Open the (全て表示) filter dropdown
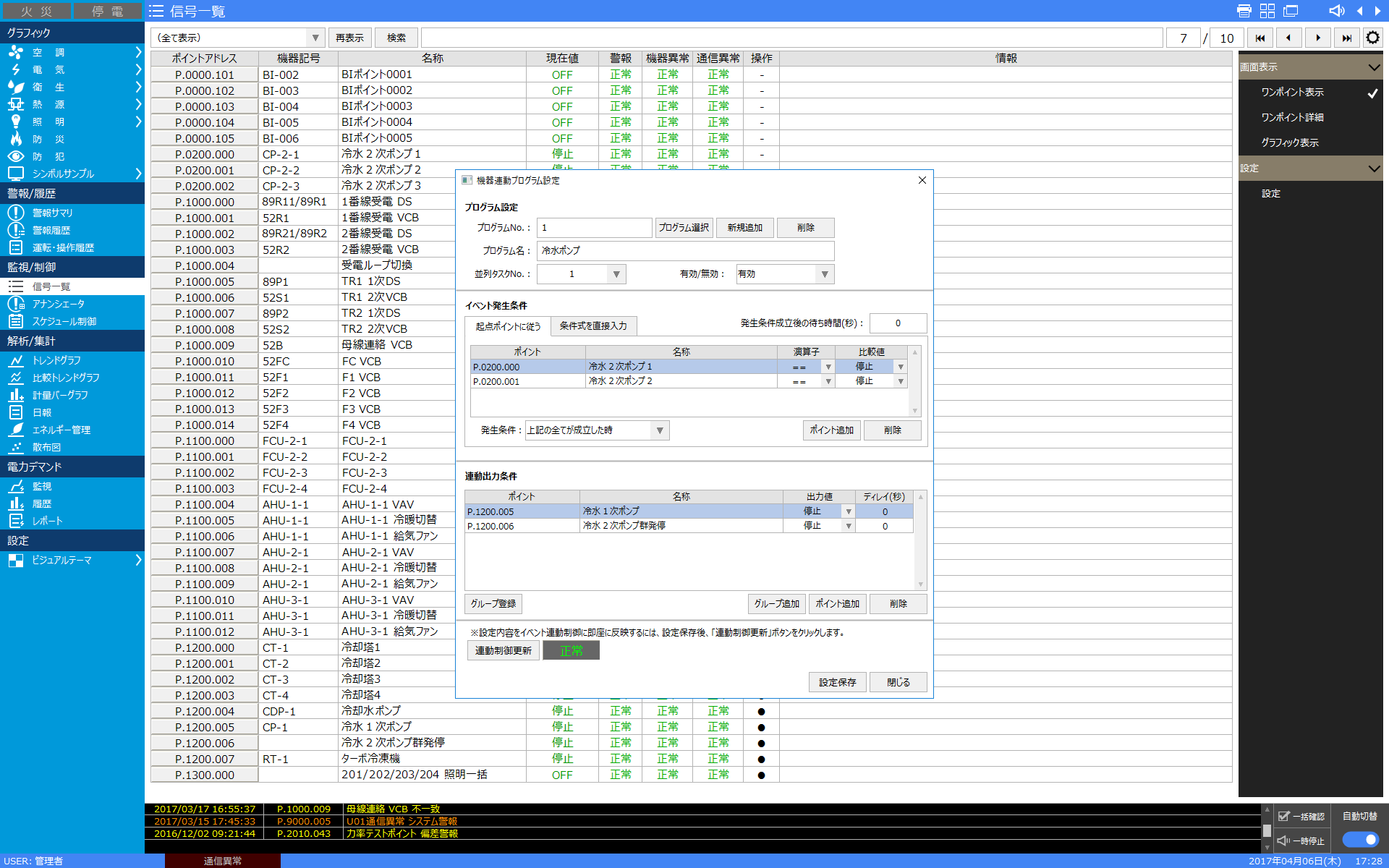This screenshot has width=1389, height=868. click(237, 38)
